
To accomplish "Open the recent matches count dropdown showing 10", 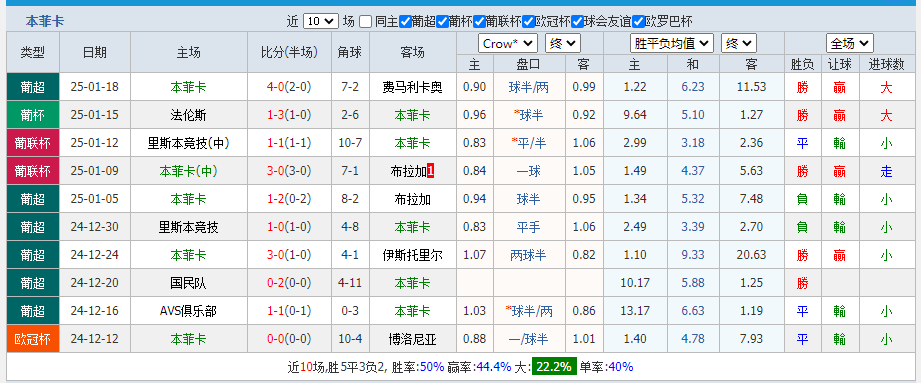I will [x=321, y=22].
